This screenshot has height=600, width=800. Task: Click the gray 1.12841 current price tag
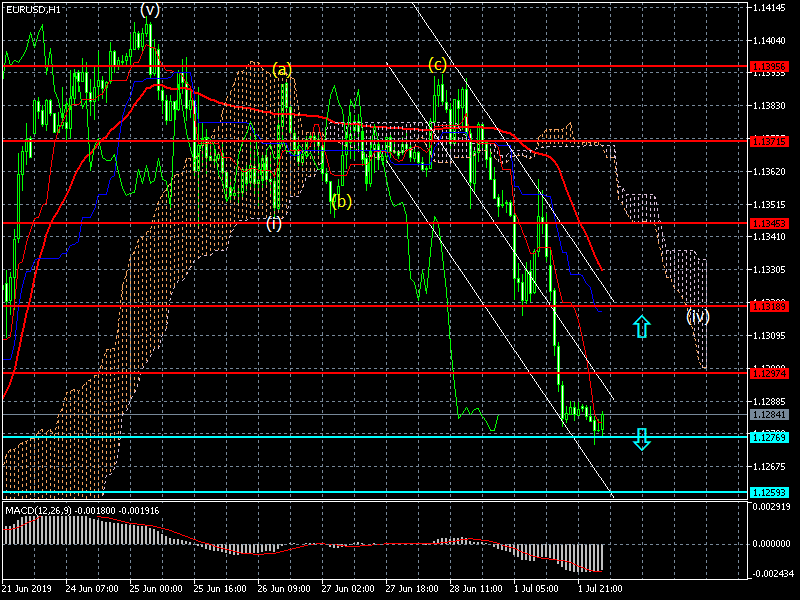tap(769, 414)
